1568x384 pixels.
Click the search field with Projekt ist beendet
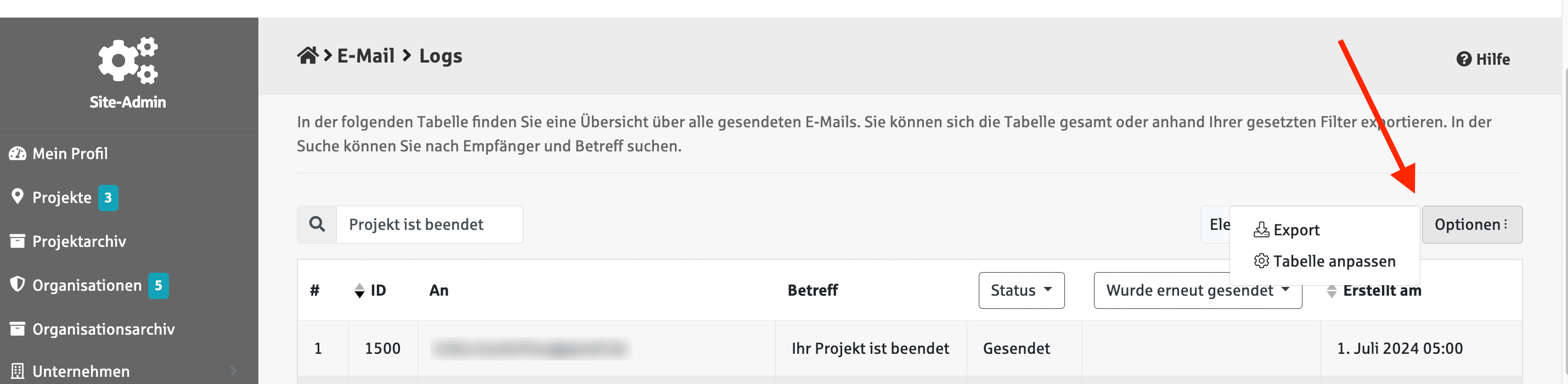pyautogui.click(x=428, y=224)
